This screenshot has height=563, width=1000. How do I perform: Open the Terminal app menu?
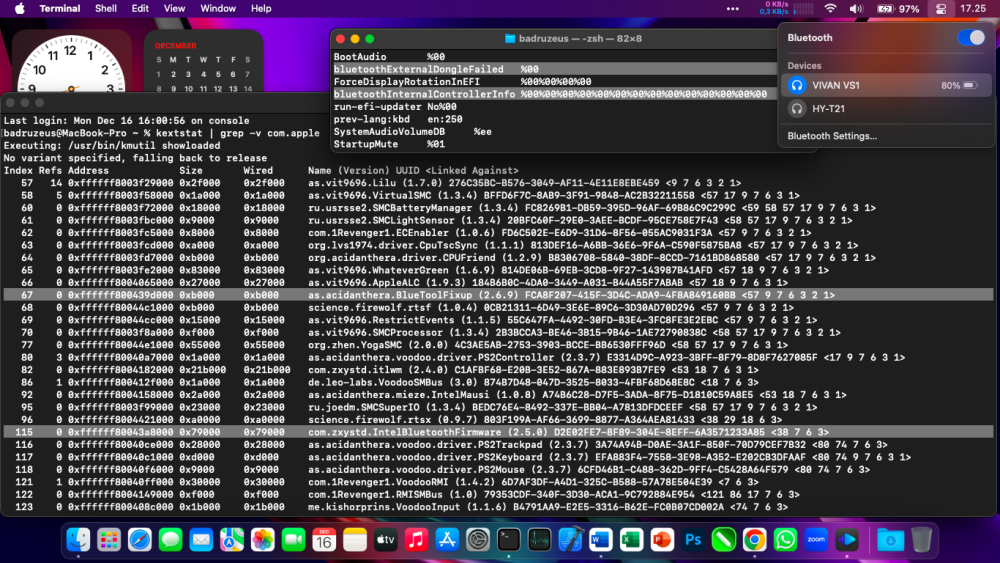point(60,8)
